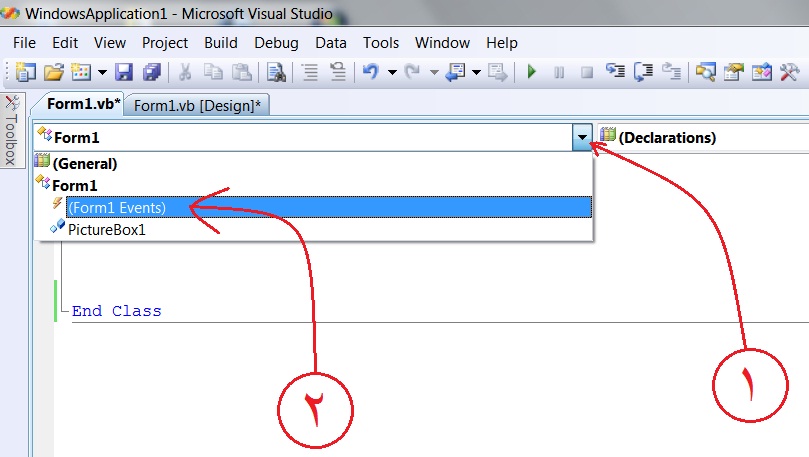
Task: Click the New Project toolbar icon
Action: click(25, 72)
